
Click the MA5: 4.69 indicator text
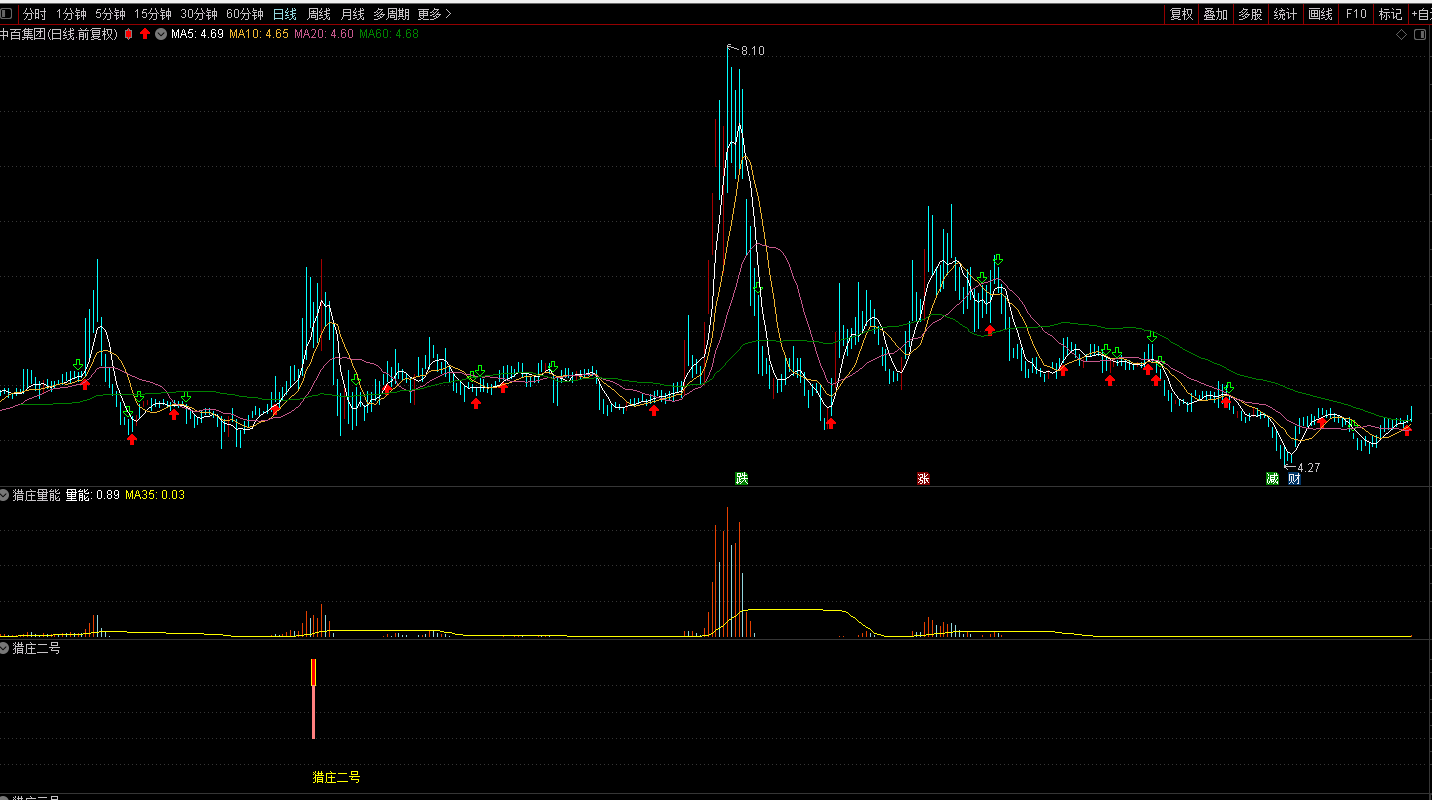(x=197, y=34)
